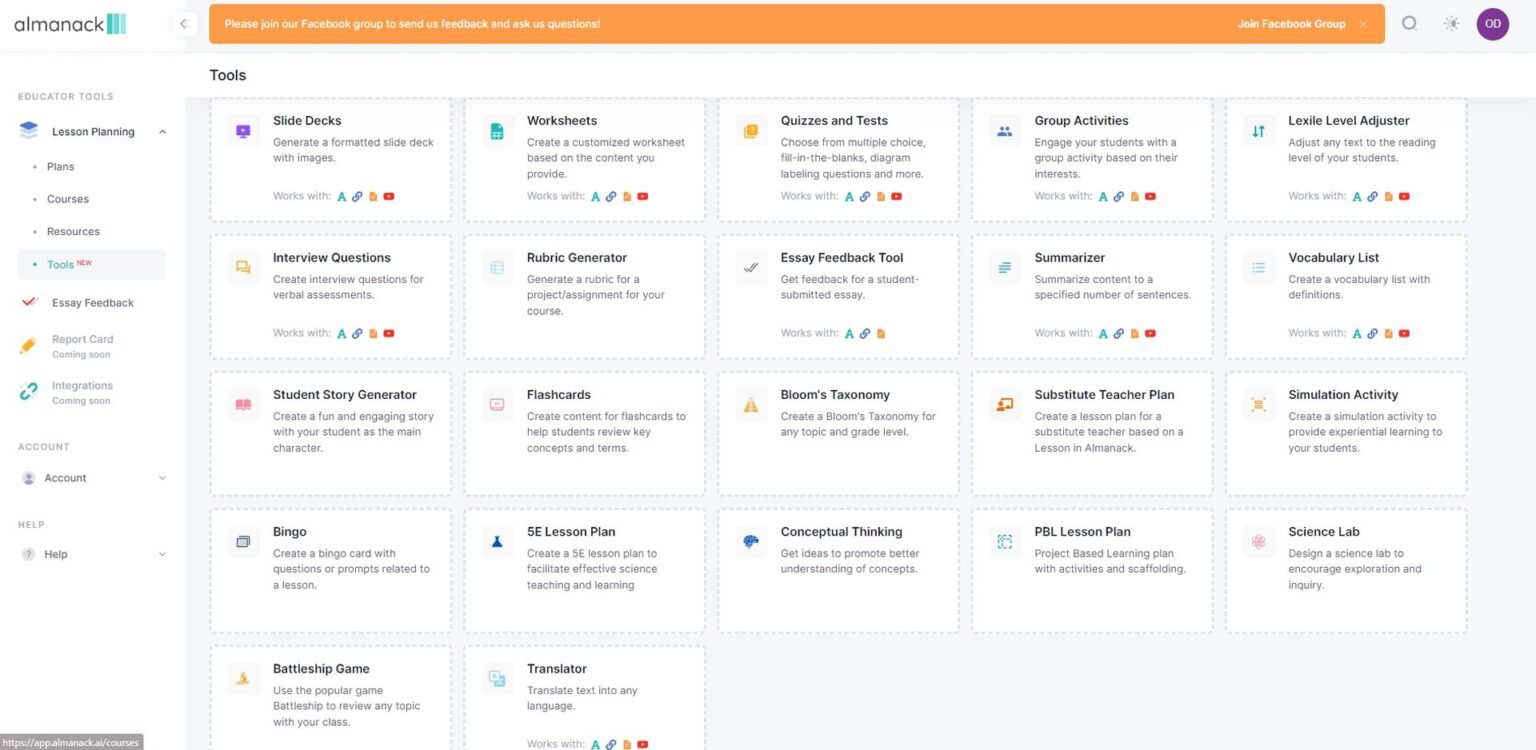Click the OD profile avatar
This screenshot has width=1536, height=750.
tap(1492, 23)
